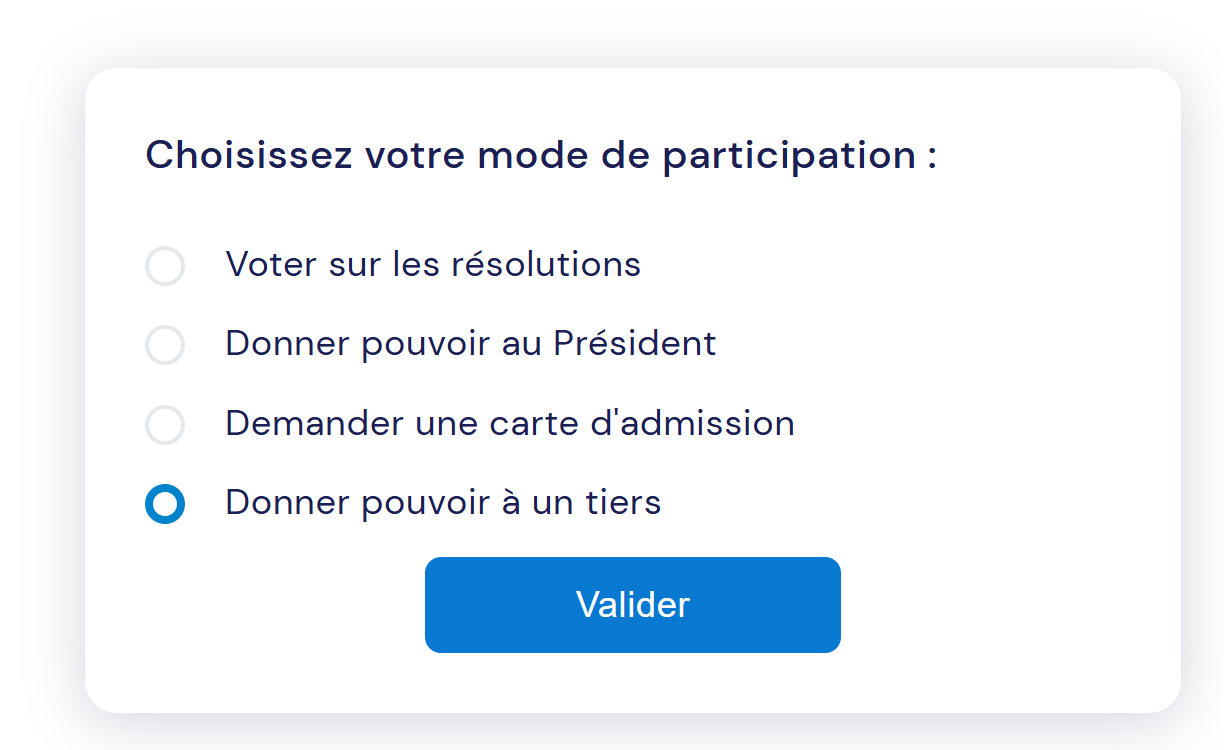Click the word "participation" in the title
The image size is (1224, 750).
pos(788,156)
